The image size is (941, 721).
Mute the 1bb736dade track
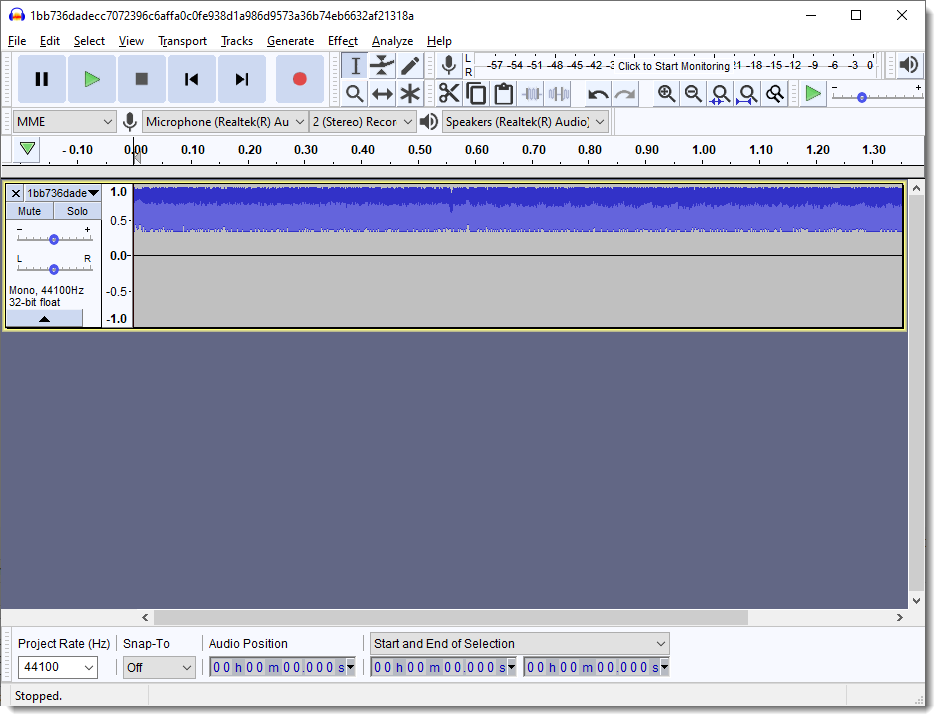29,211
